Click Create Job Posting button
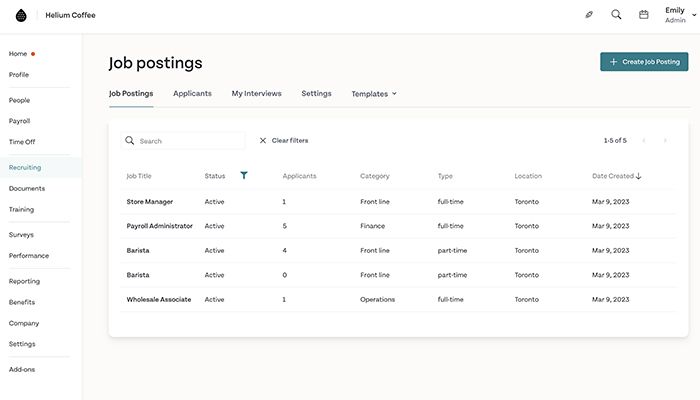The height and width of the screenshot is (400, 700). coord(644,62)
